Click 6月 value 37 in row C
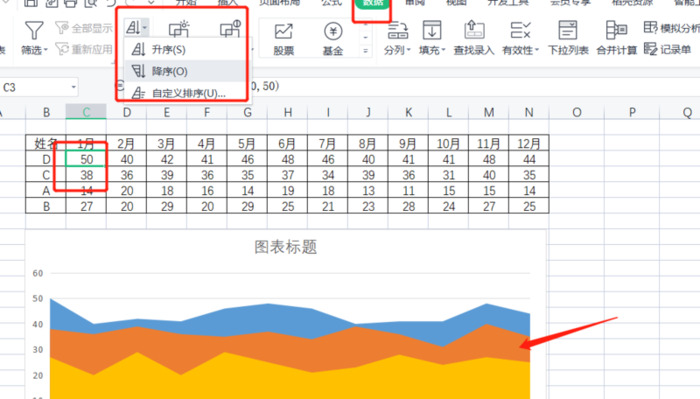 [x=288, y=175]
